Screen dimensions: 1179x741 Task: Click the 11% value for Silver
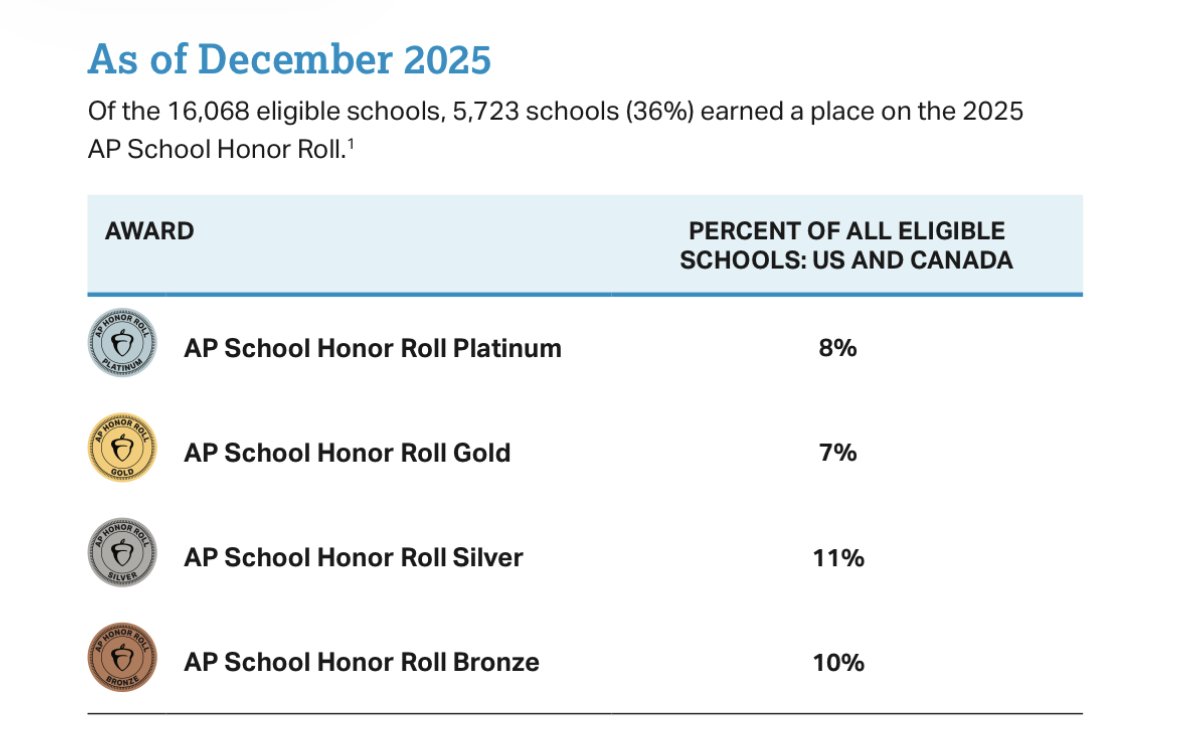(x=837, y=557)
